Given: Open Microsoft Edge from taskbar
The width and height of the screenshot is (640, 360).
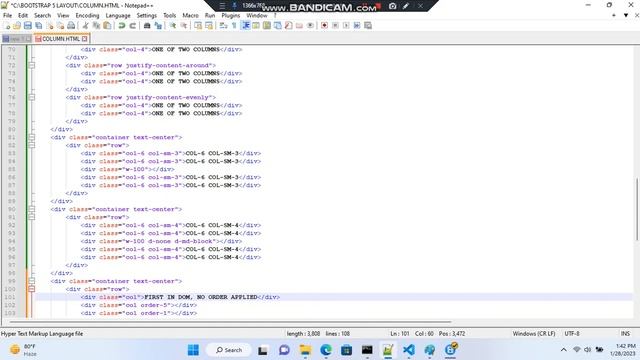Looking at the screenshot, I should (x=326, y=350).
